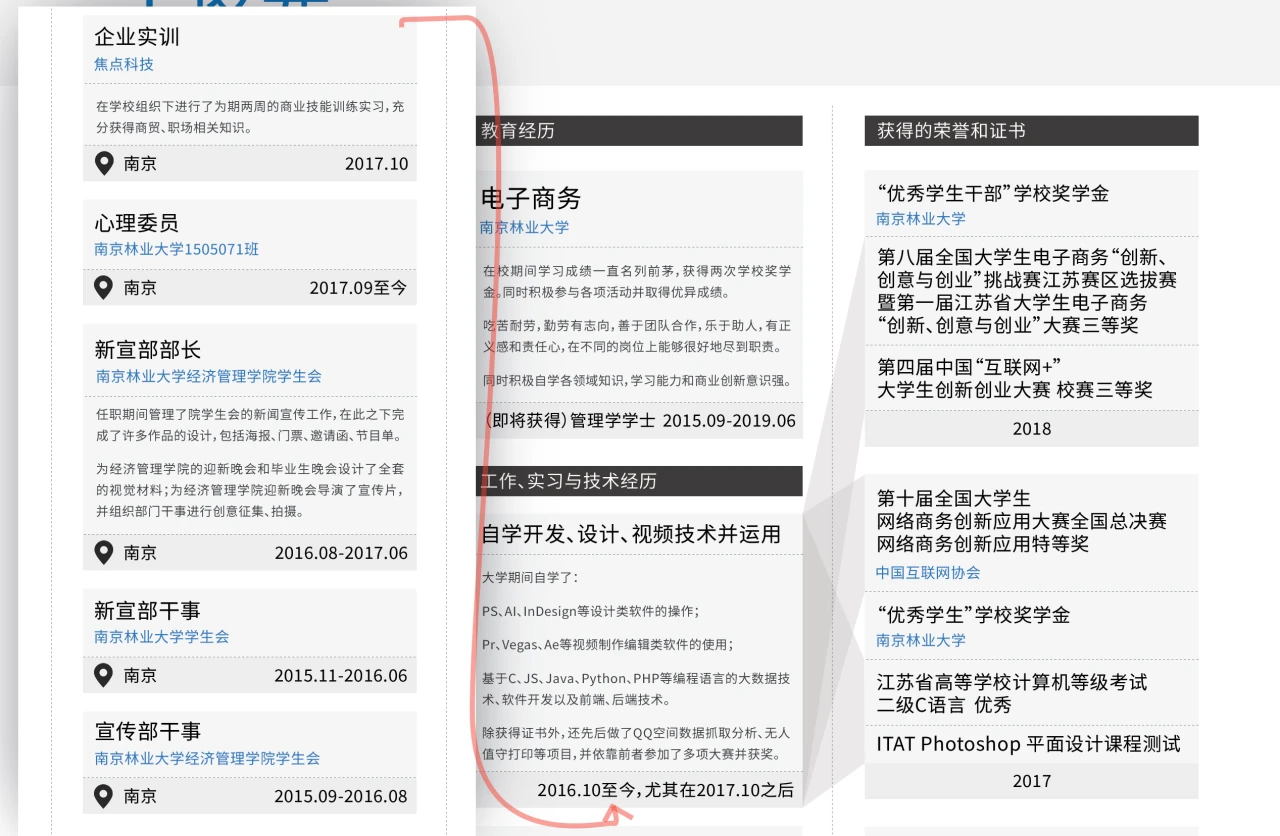The width and height of the screenshot is (1280, 836).
Task: Open 南京林业大学学生会 link under 新宣部干事
Action: coord(162,636)
